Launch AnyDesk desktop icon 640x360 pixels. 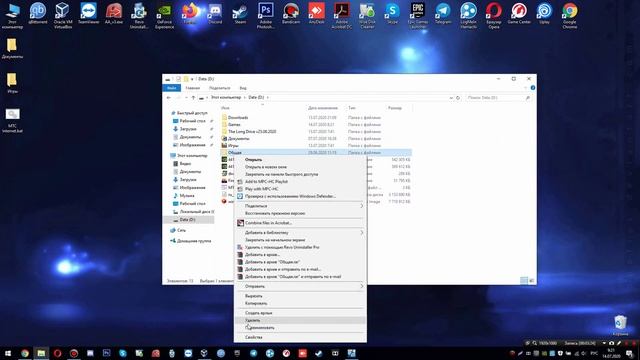pyautogui.click(x=316, y=14)
